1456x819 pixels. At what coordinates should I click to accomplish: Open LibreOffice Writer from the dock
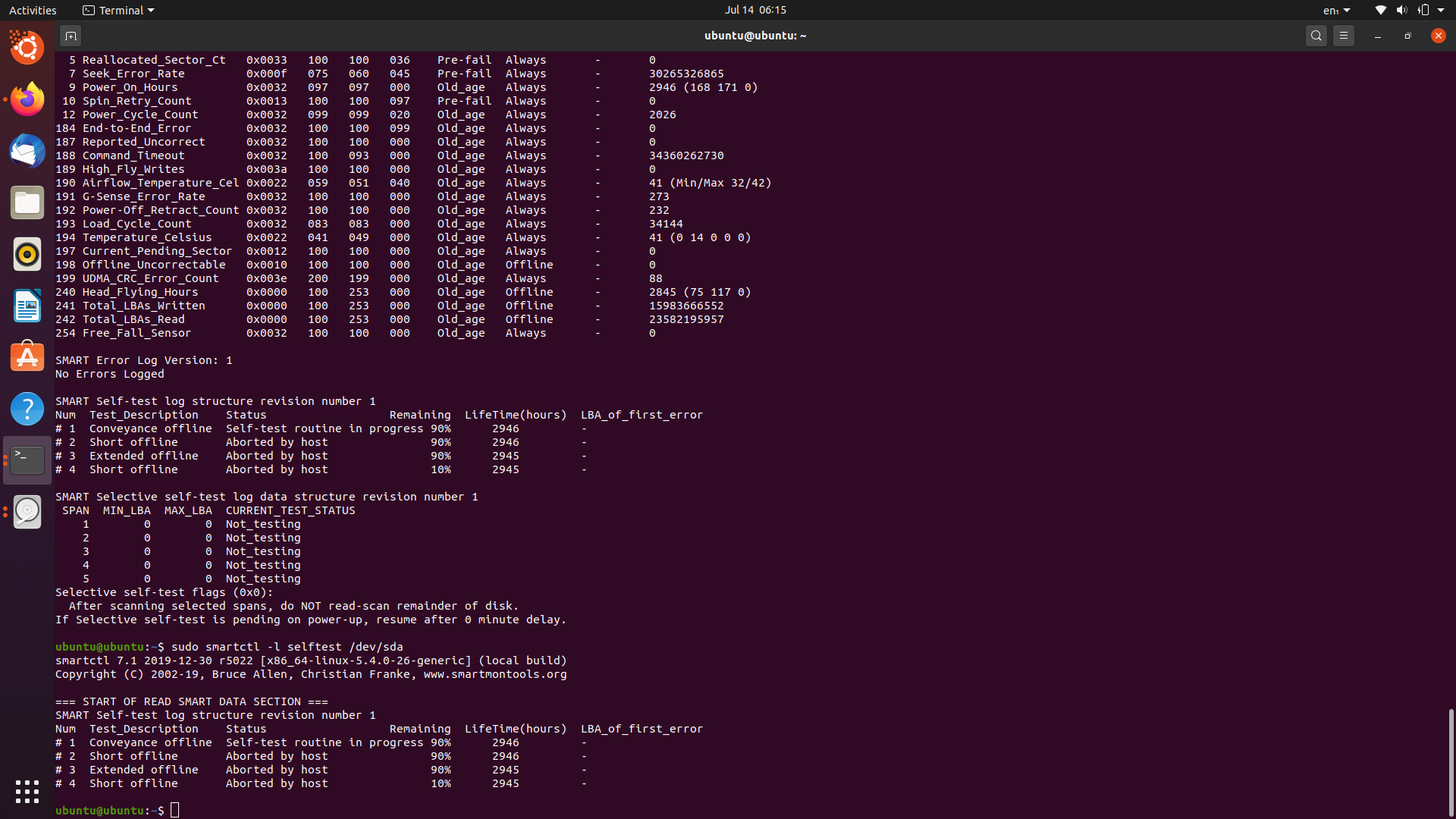[27, 306]
